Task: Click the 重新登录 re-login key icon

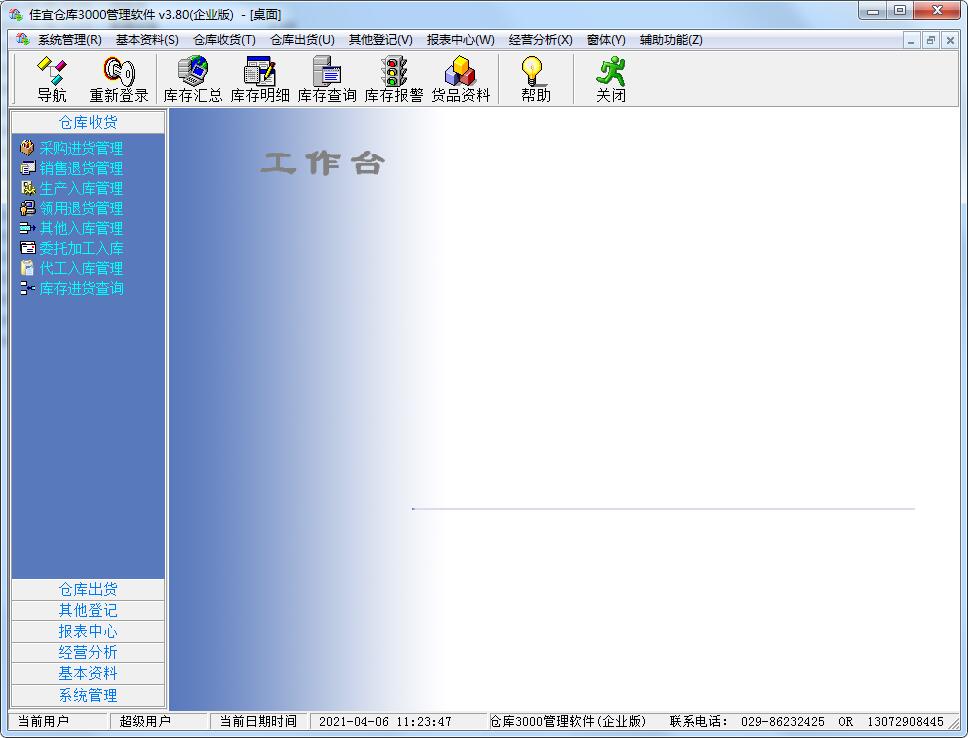Action: tap(119, 71)
